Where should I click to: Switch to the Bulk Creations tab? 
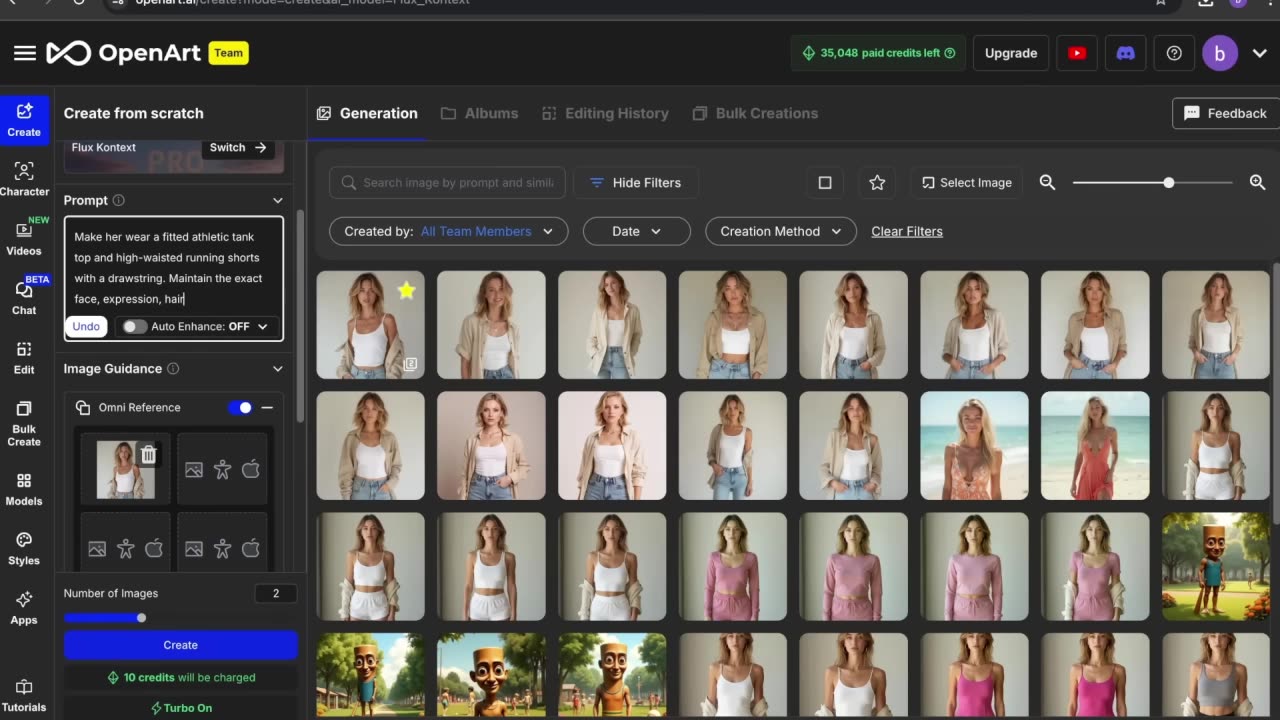755,113
